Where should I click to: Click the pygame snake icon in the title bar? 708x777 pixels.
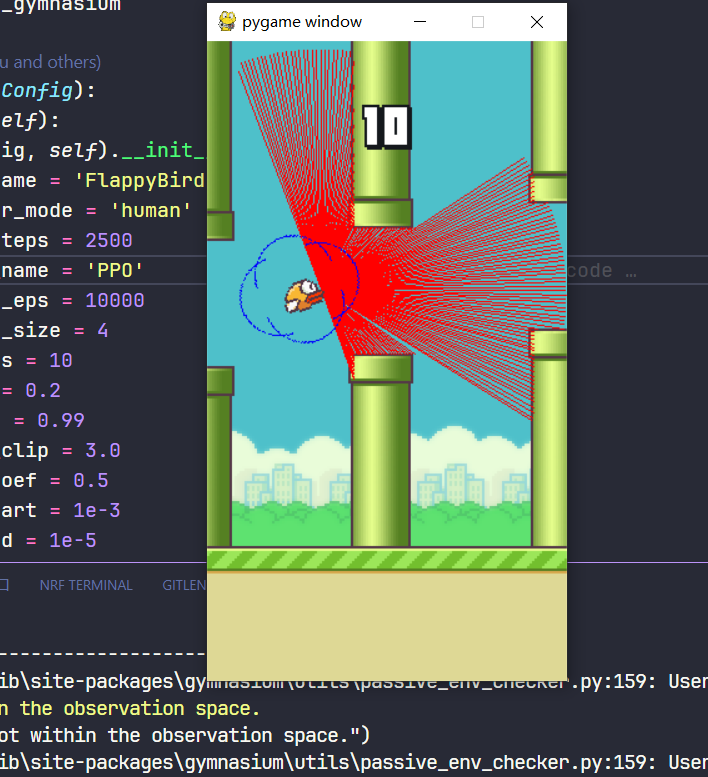[x=227, y=22]
